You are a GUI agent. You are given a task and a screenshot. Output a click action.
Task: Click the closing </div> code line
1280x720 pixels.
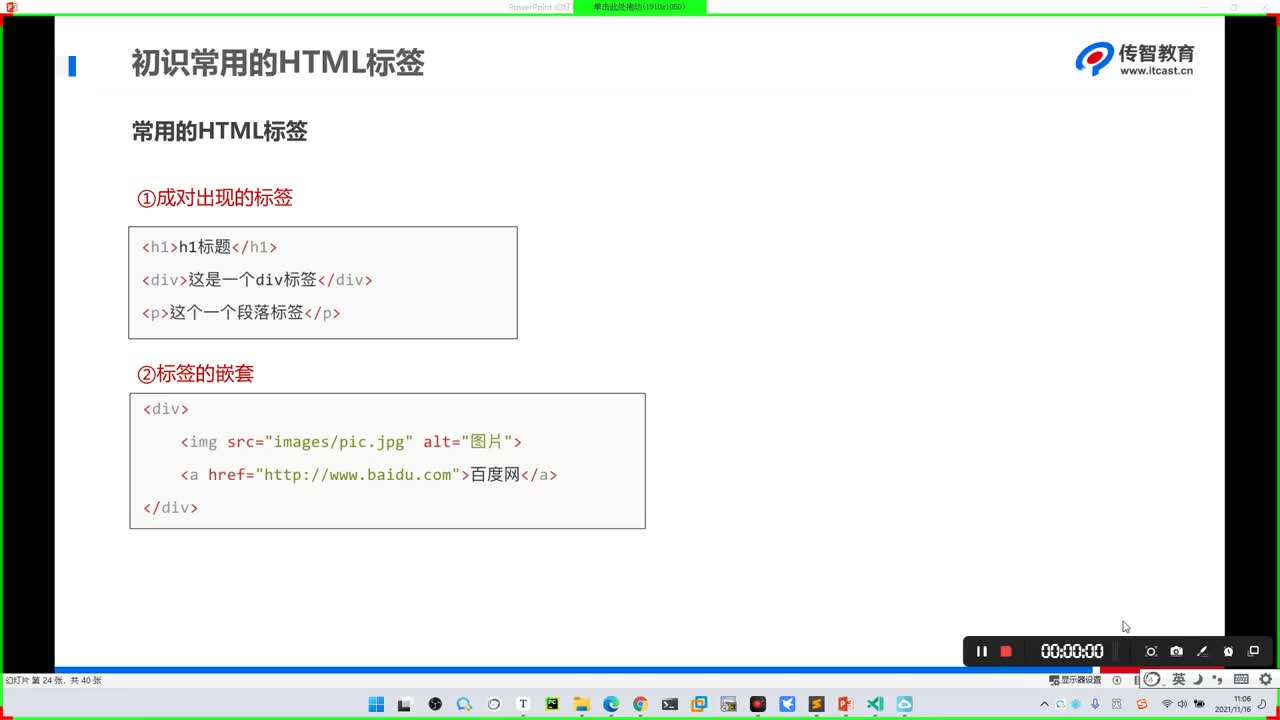click(170, 508)
